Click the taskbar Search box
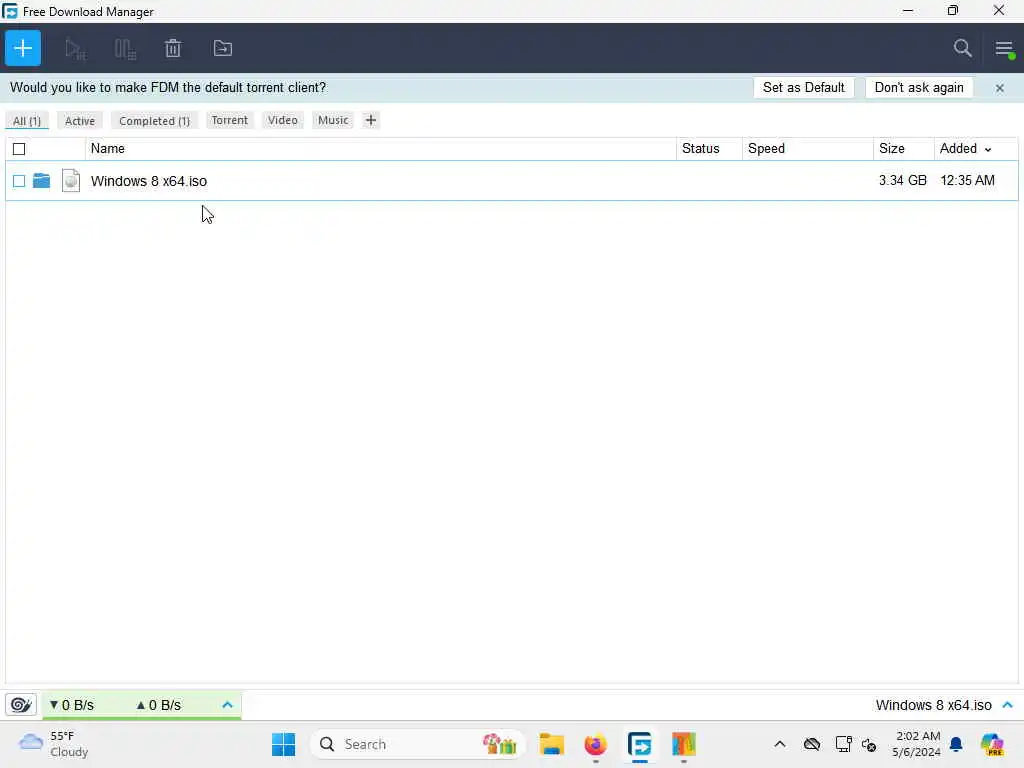This screenshot has width=1024, height=768. pyautogui.click(x=418, y=744)
